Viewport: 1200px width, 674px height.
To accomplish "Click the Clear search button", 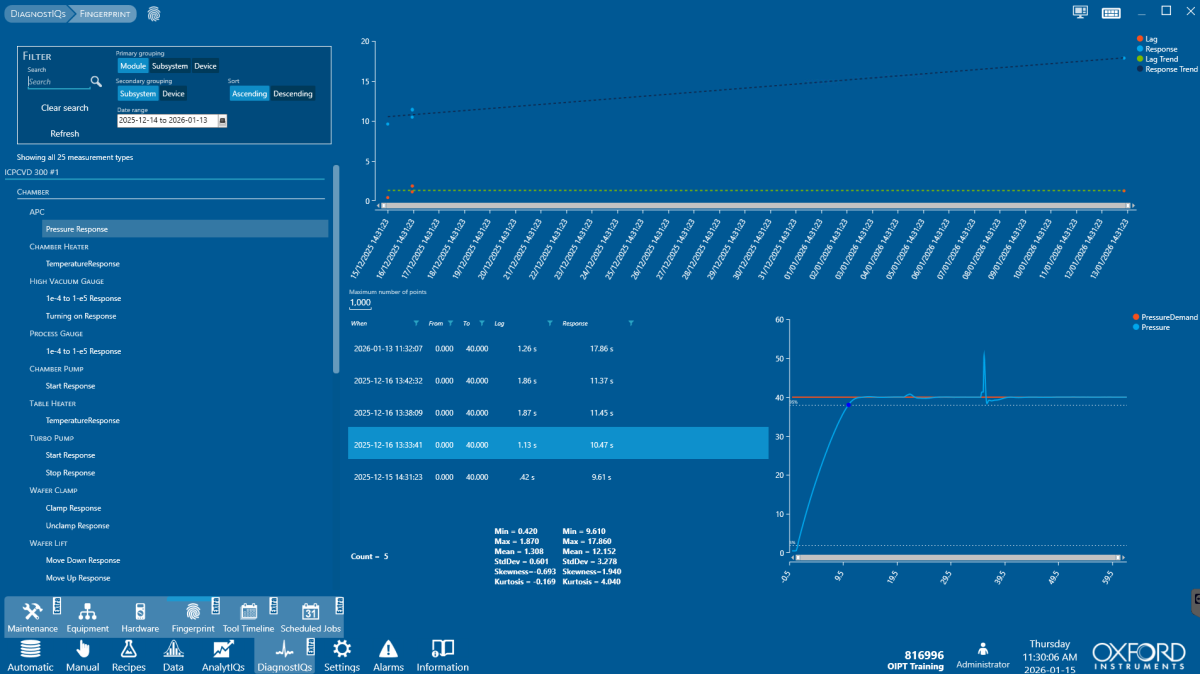I will tap(65, 108).
